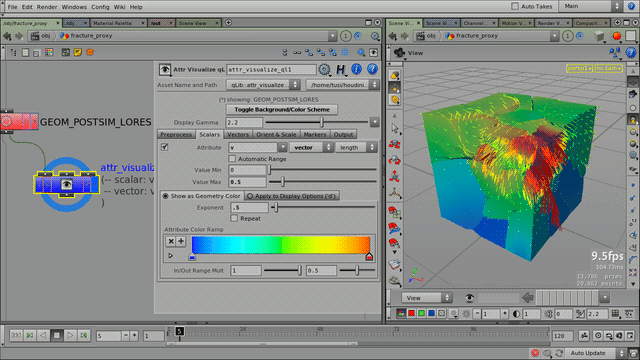Switch to the Vectors parameter tab

(238, 134)
